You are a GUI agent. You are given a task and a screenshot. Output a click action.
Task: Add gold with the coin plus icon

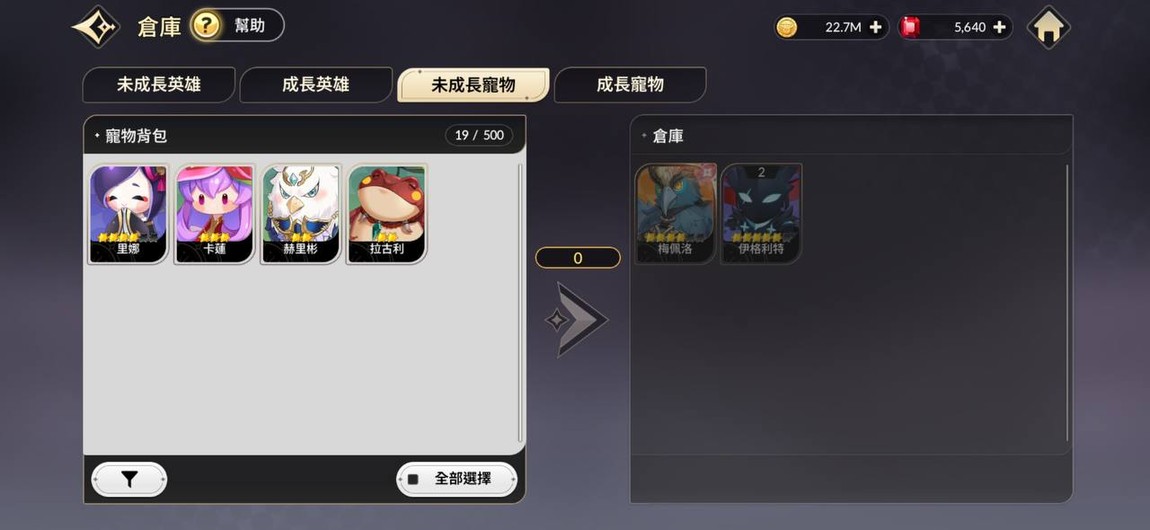click(875, 27)
